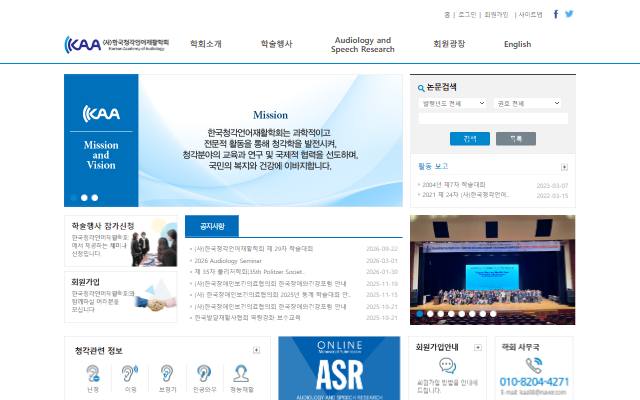Expand 회원가입안내 with plus icon

tap(478, 347)
